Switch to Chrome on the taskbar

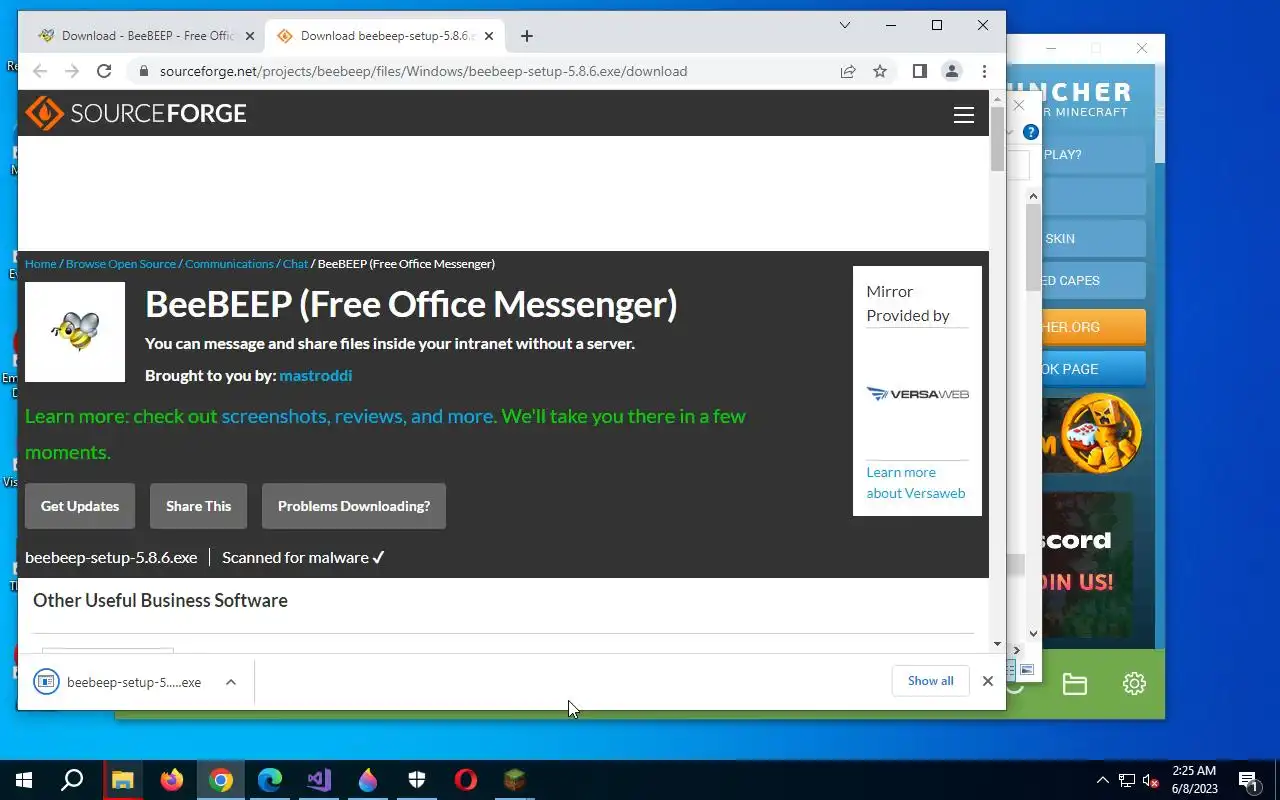(221, 780)
